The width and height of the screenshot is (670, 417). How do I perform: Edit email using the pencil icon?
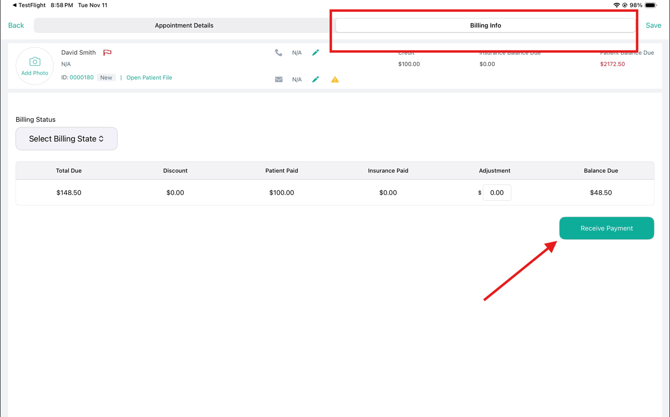point(316,79)
